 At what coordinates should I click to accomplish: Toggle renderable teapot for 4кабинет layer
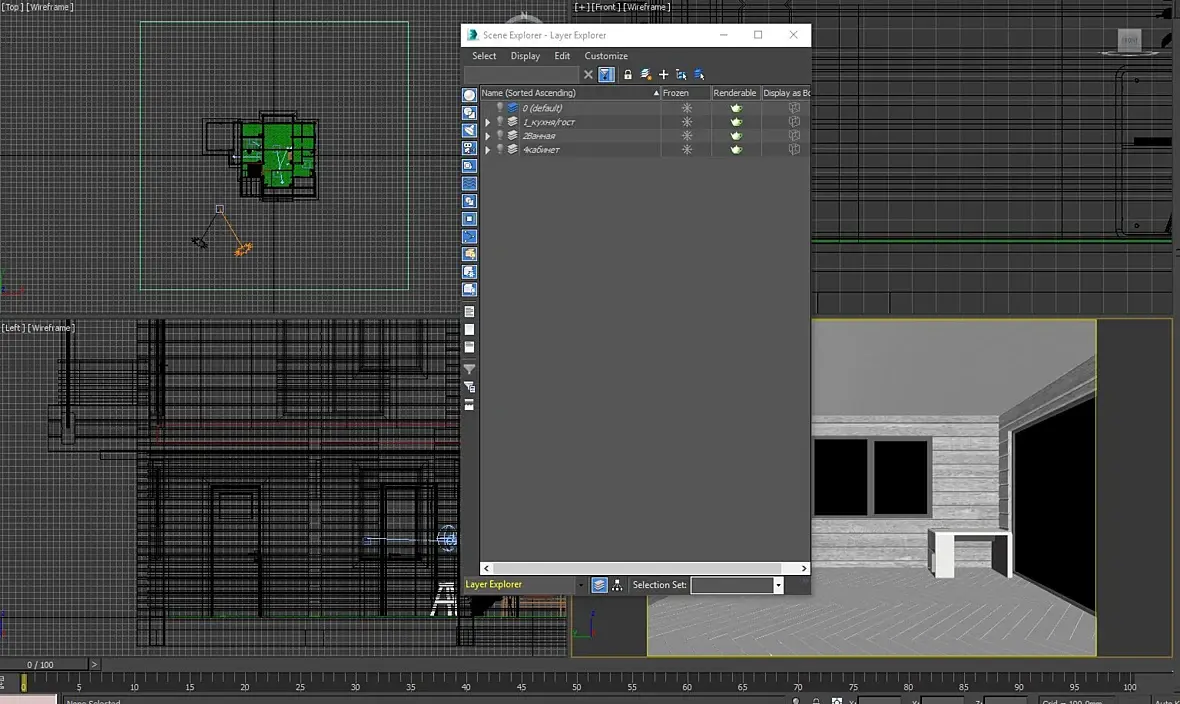click(736, 150)
